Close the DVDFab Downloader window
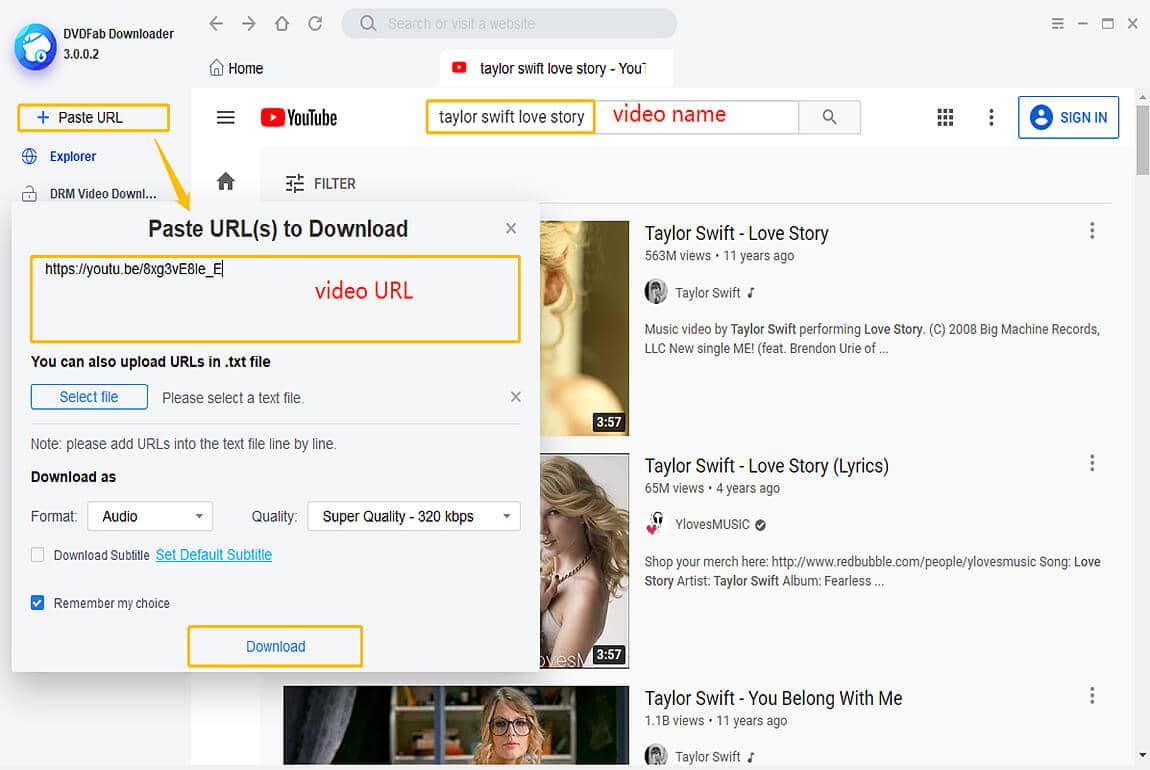The width and height of the screenshot is (1150, 770). 1132,23
